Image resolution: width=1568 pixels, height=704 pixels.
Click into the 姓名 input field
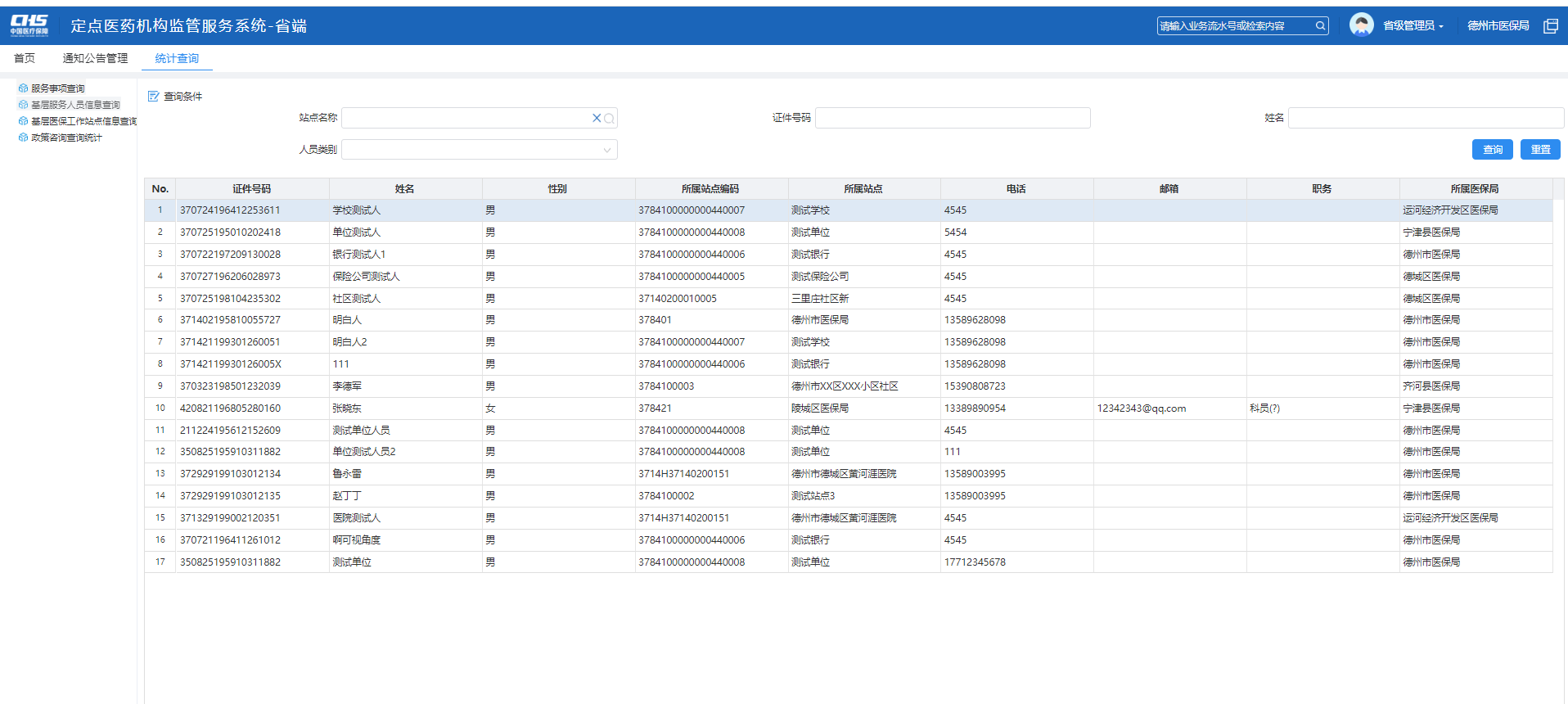1425,119
